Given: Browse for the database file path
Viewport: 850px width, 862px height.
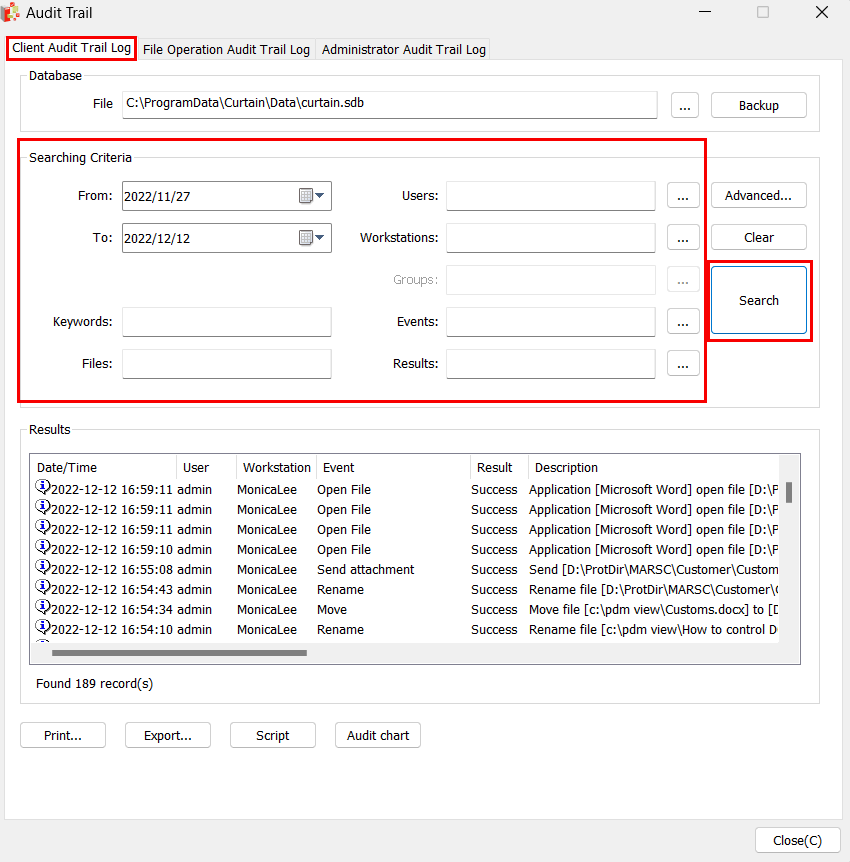Looking at the screenshot, I should 683,105.
